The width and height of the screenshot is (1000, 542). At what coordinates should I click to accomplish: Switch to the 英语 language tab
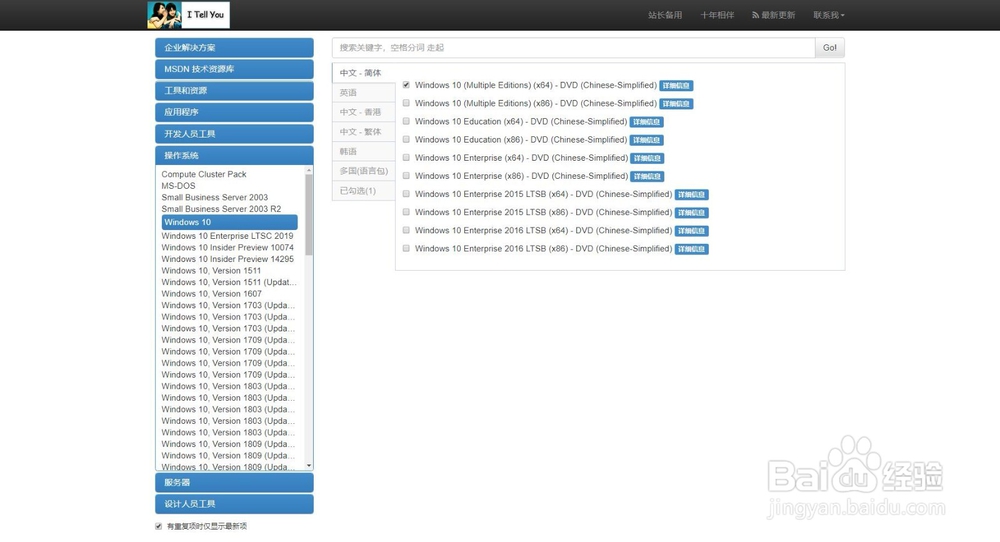click(x=364, y=93)
